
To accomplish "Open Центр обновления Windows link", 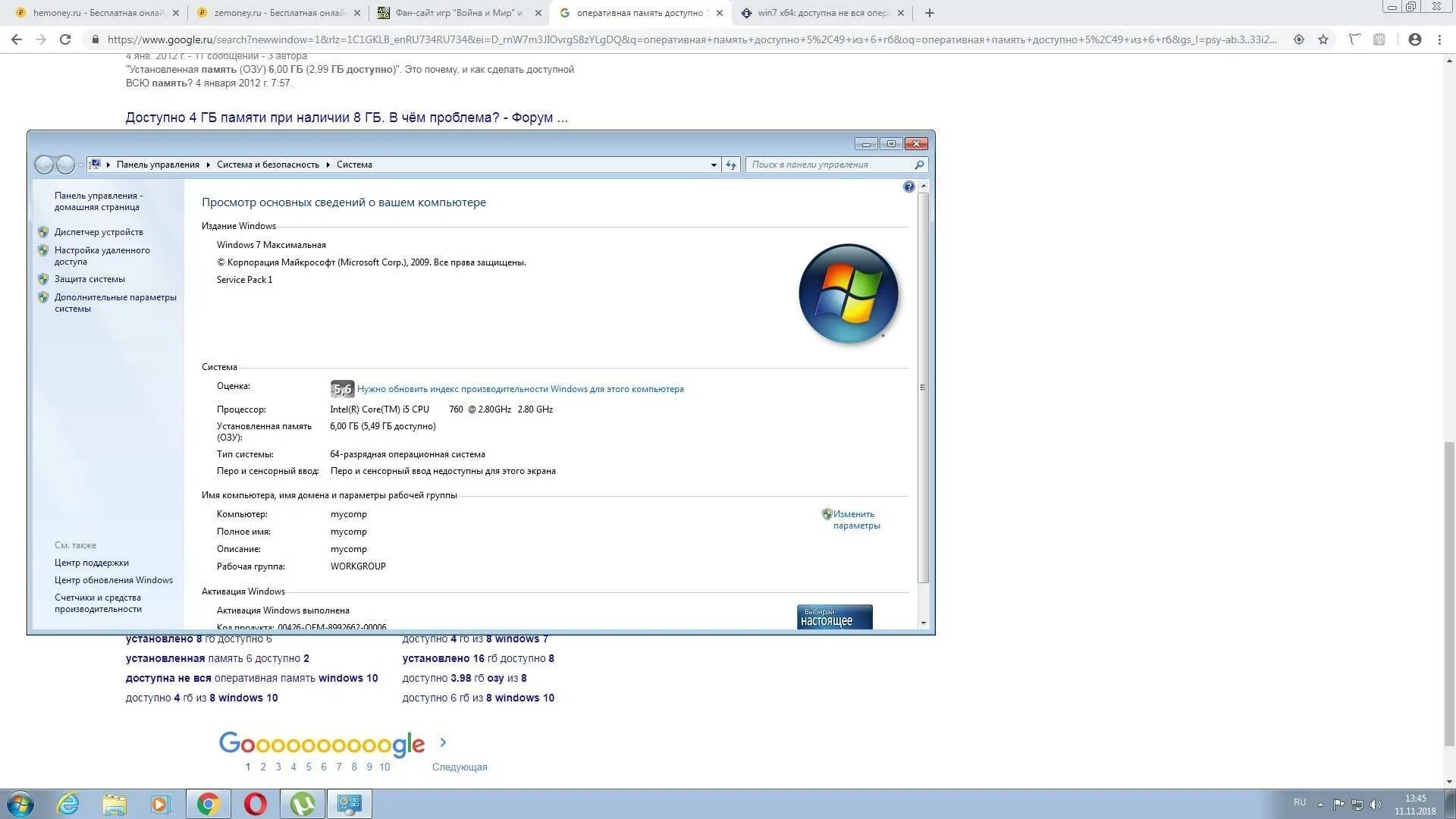I will (114, 580).
